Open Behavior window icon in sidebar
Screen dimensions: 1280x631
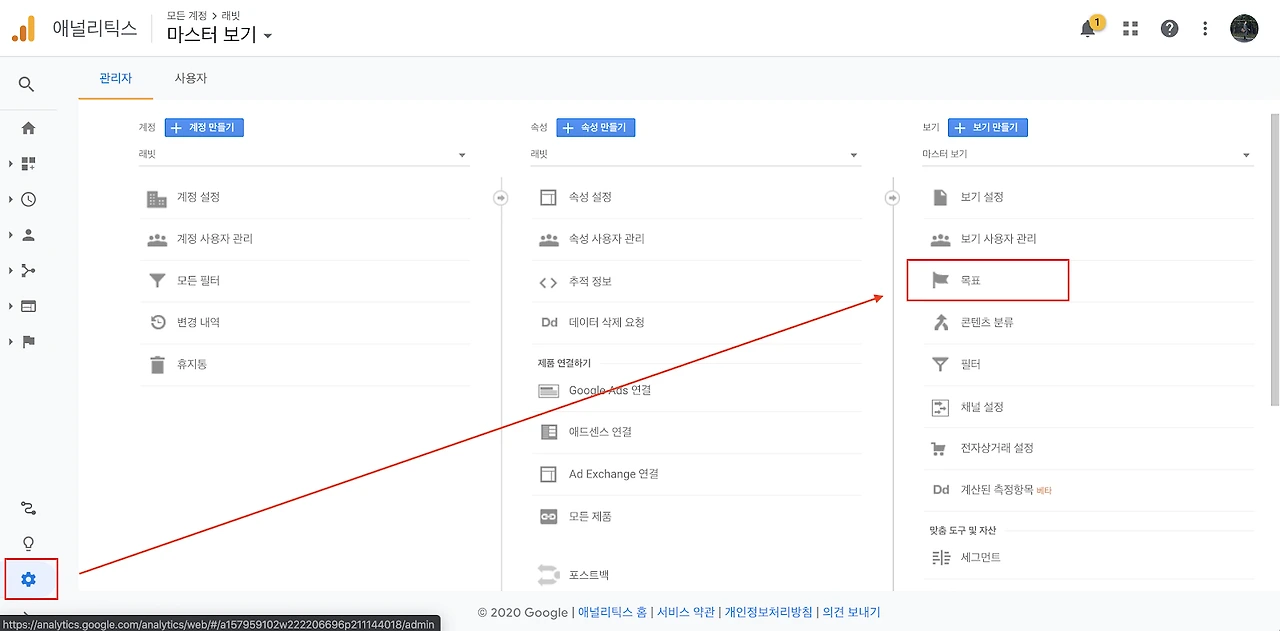tap(28, 306)
